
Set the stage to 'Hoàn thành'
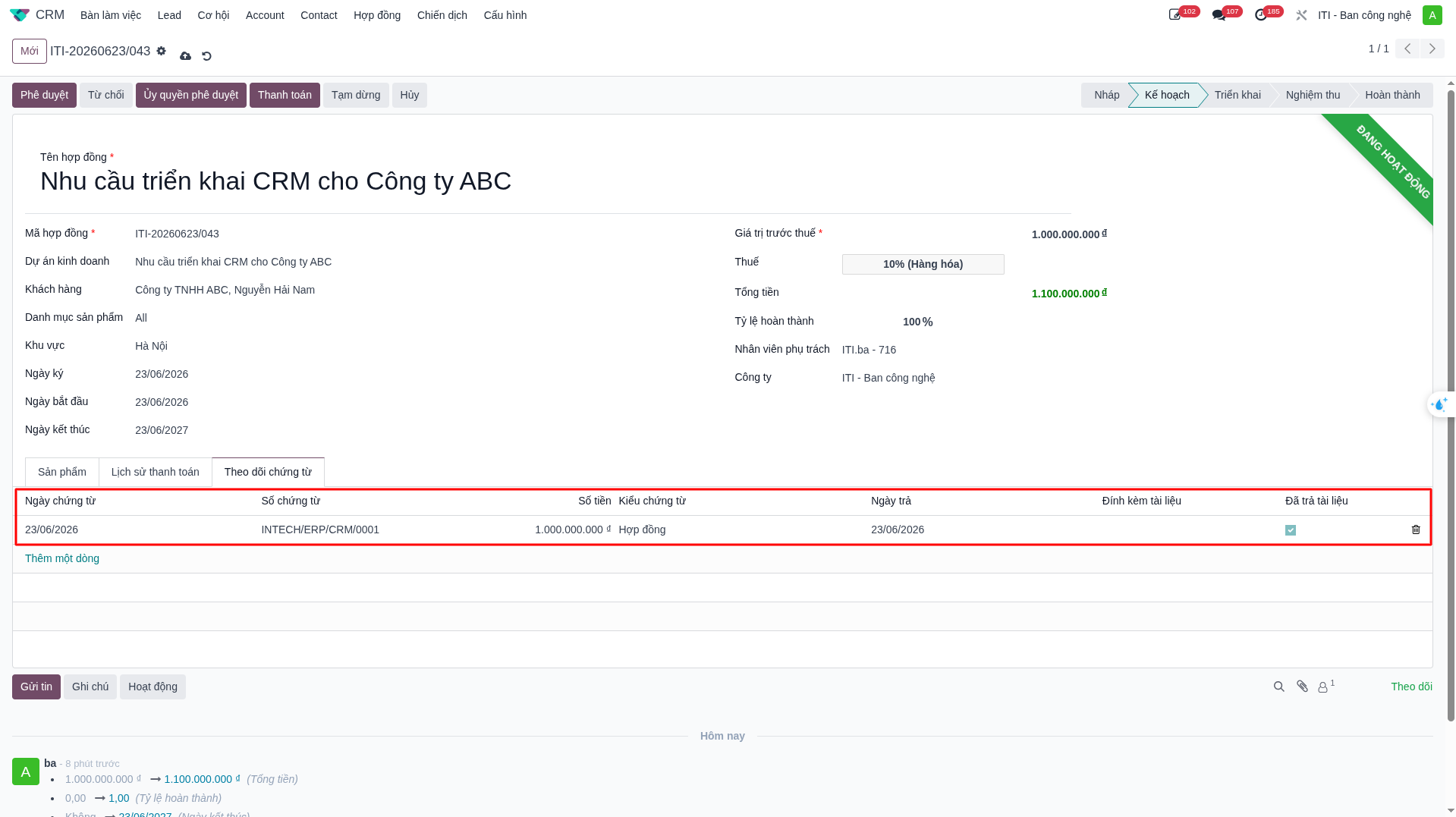pos(1392,95)
